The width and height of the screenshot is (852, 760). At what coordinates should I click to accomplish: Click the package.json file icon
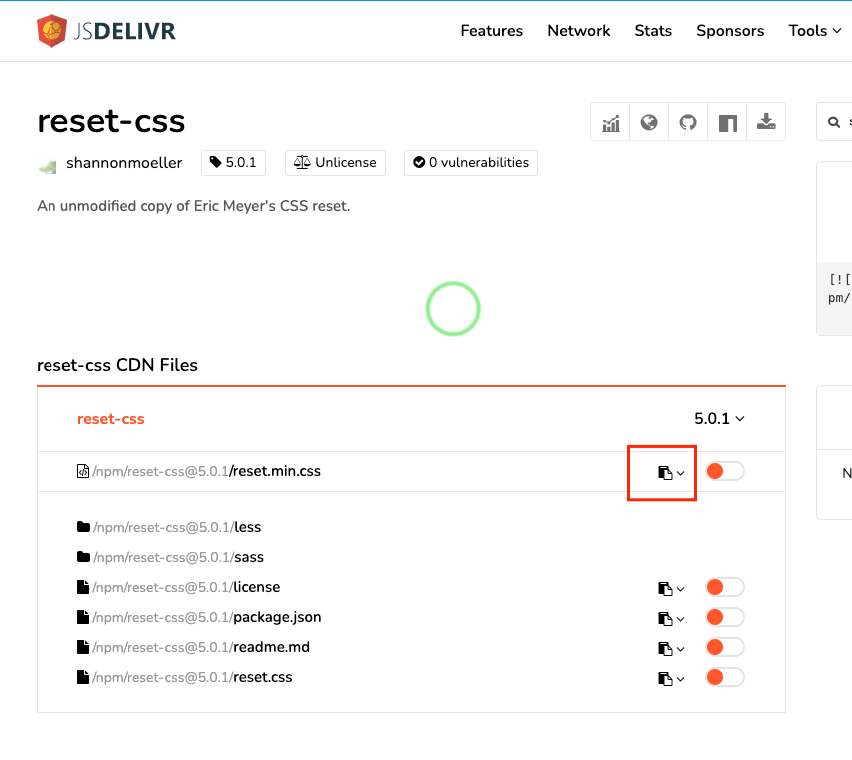(x=83, y=617)
